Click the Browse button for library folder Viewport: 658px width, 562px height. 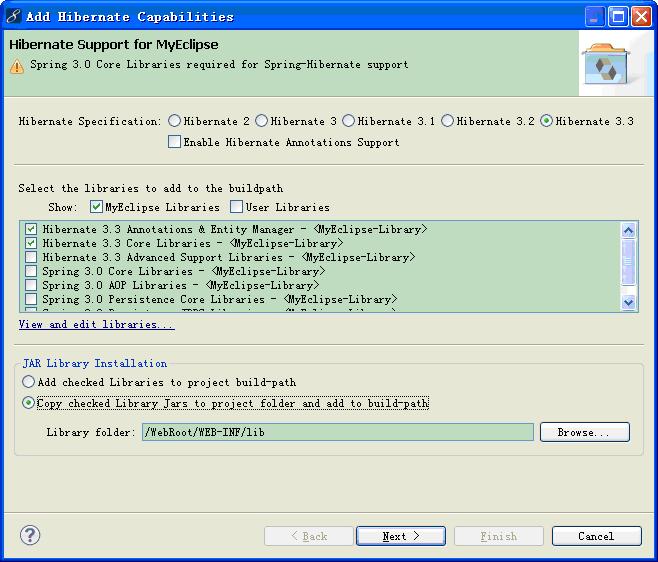tap(585, 432)
